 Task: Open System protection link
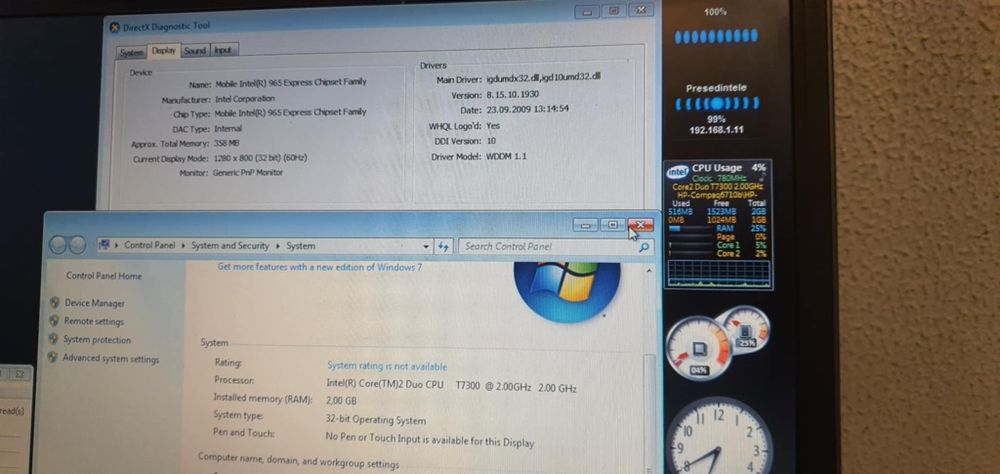click(97, 340)
